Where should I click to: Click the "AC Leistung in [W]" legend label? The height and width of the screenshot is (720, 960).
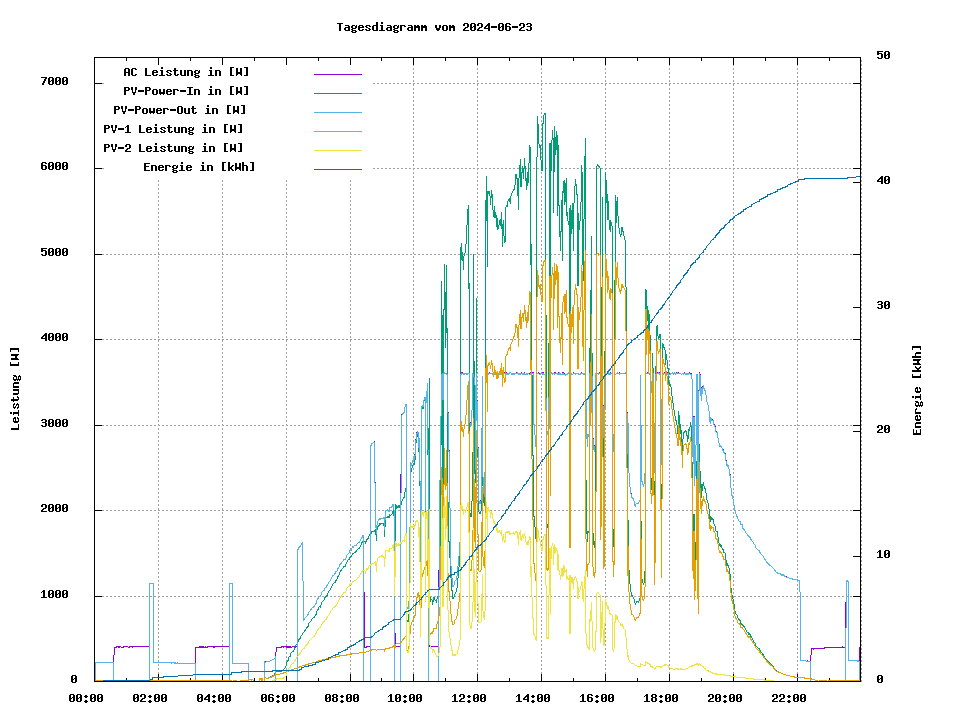click(x=186, y=72)
